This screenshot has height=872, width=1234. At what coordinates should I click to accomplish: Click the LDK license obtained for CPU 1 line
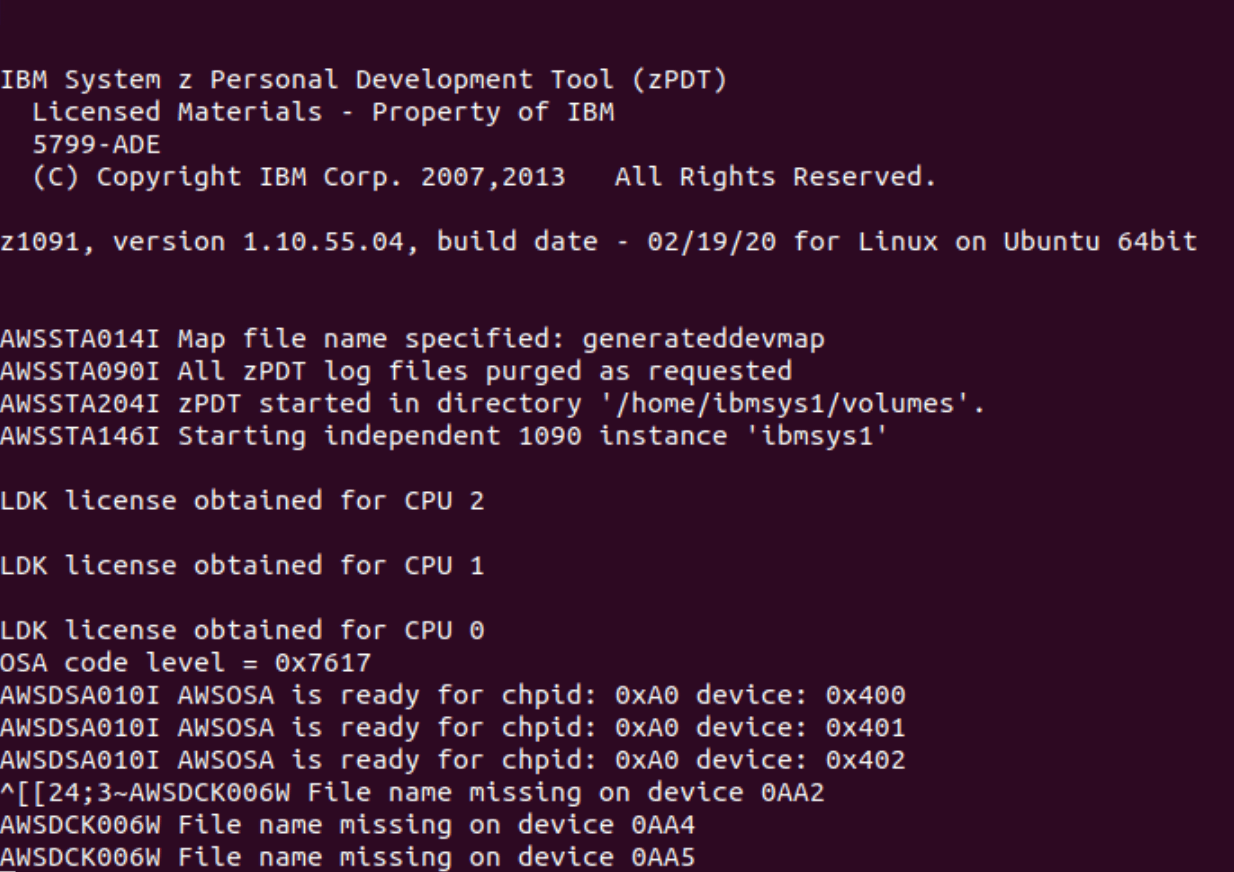coord(242,566)
